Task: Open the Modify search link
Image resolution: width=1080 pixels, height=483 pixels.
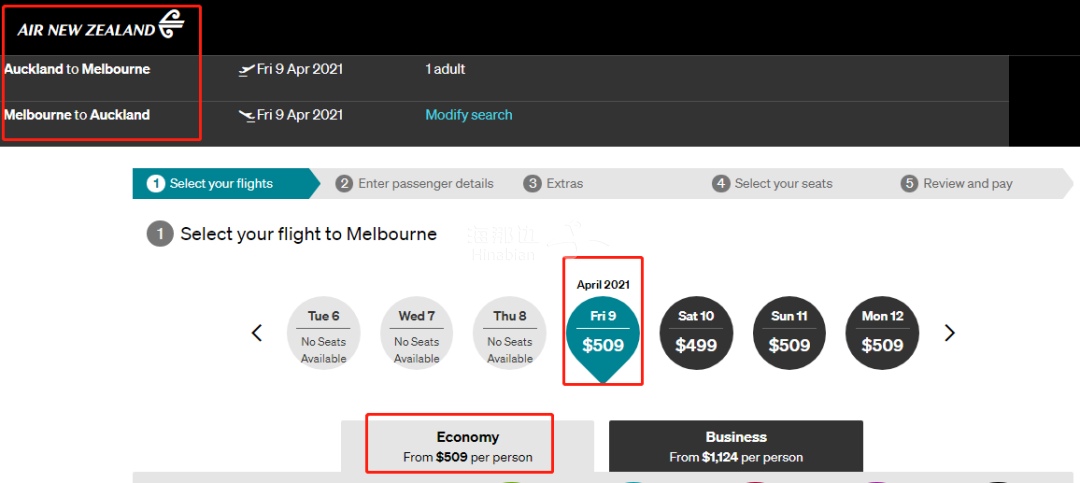Action: click(x=468, y=115)
